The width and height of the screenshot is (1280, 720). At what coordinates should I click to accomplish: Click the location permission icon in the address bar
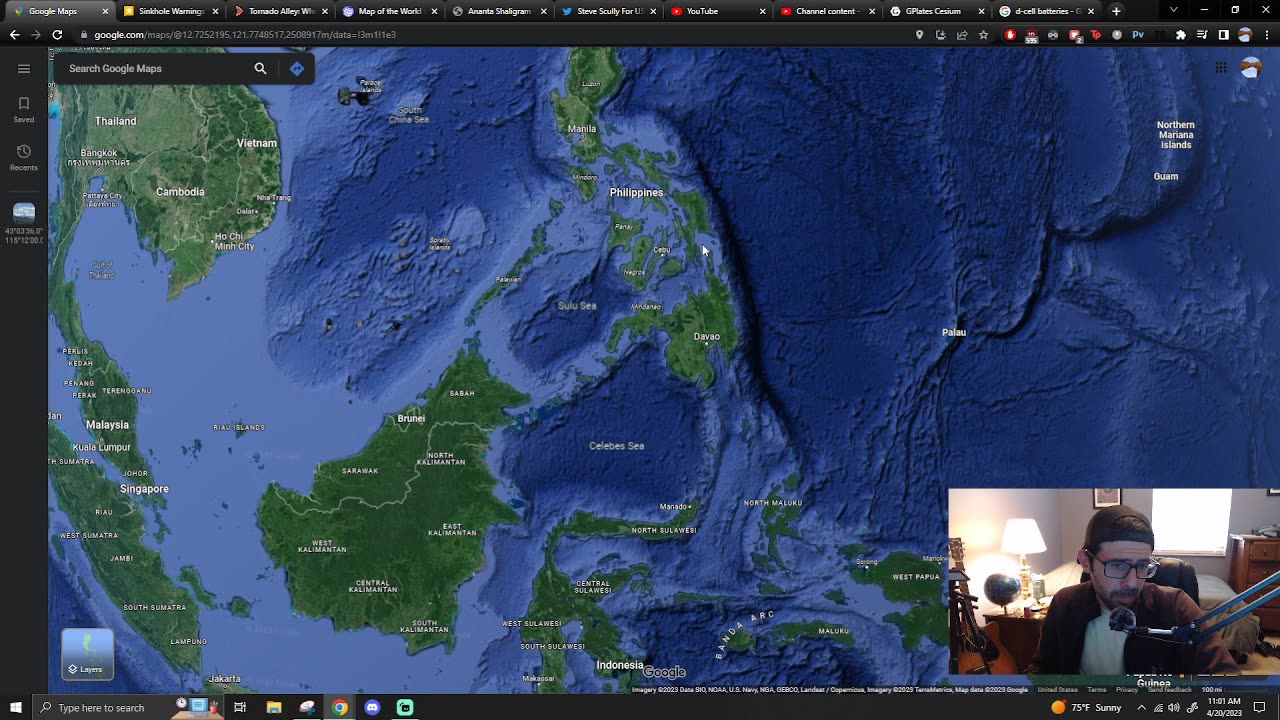tap(920, 35)
